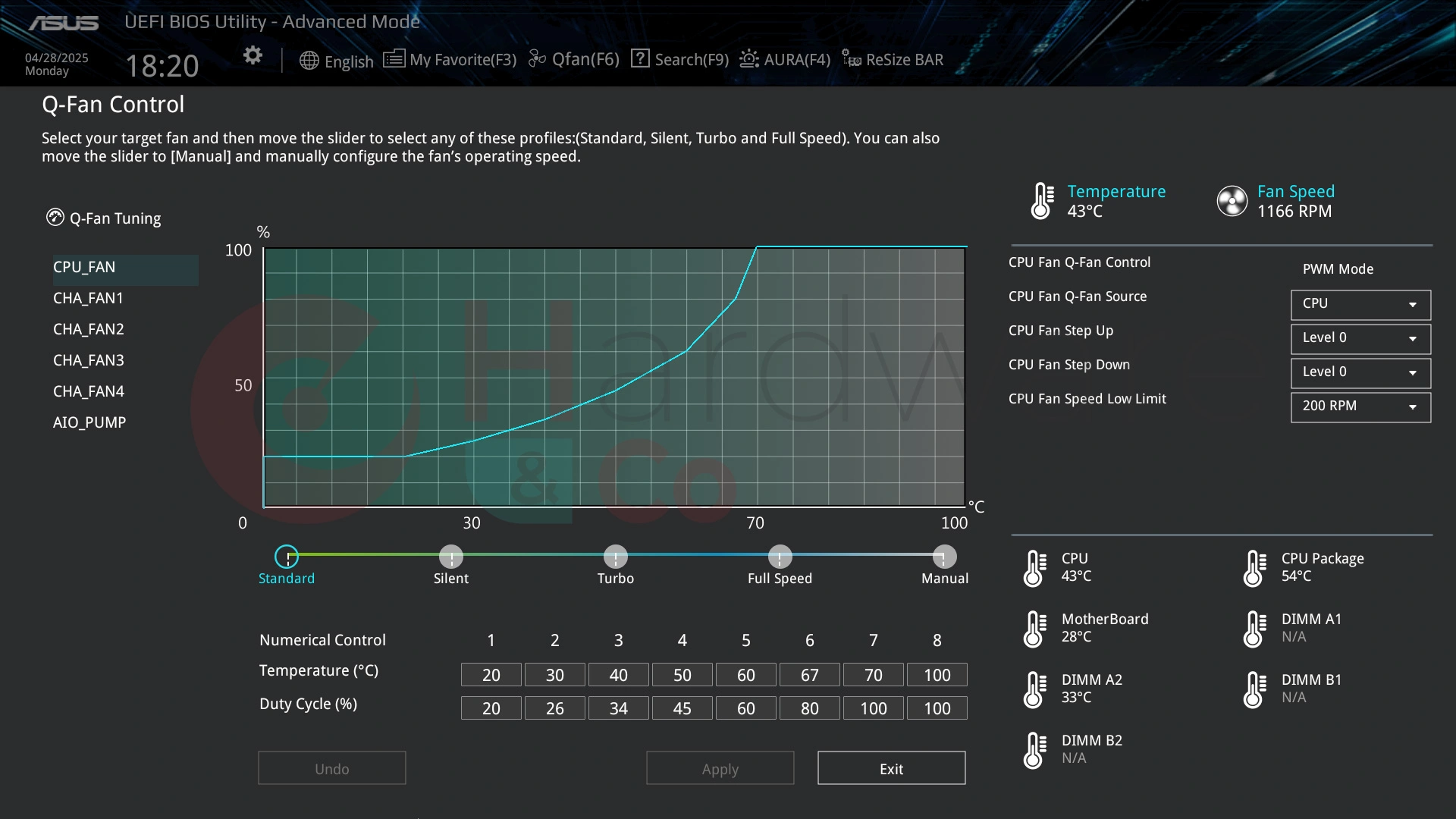
Task: Click duty cycle field point 1 value 20
Action: click(491, 708)
